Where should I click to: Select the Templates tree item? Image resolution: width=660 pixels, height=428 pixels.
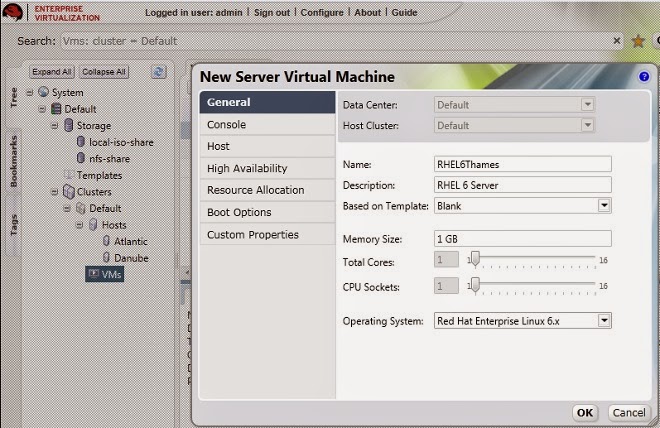click(x=99, y=175)
